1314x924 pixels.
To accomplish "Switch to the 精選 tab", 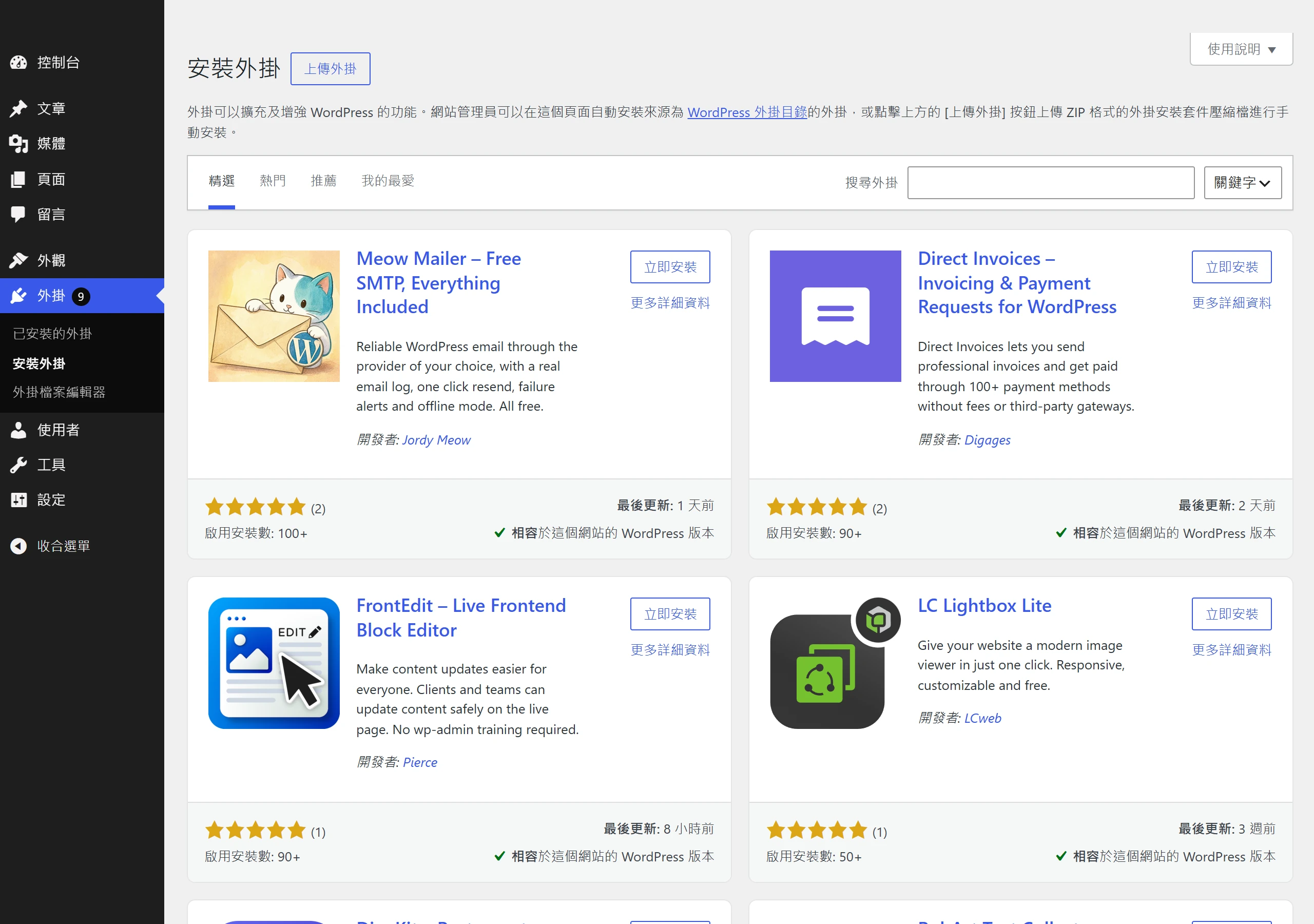I will tap(221, 181).
